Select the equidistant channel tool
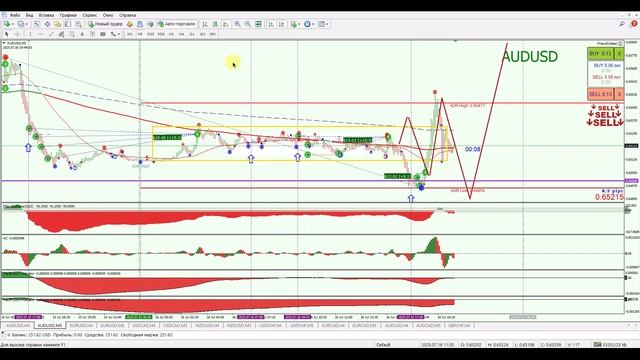This screenshot has height=360, width=640. point(61,34)
